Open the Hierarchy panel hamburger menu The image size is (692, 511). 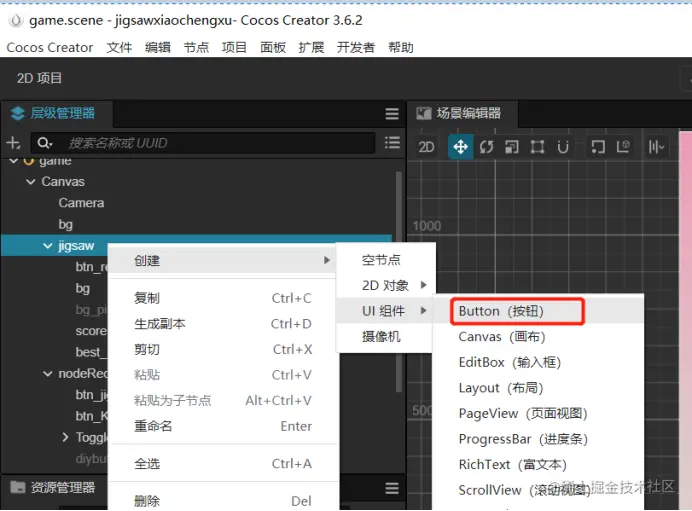point(392,114)
